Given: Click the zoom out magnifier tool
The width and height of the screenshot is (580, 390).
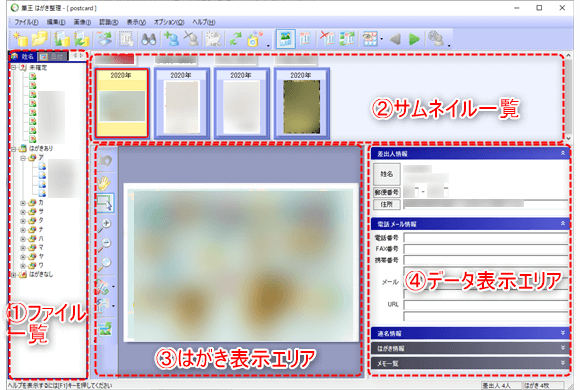Looking at the screenshot, I should point(105,244).
